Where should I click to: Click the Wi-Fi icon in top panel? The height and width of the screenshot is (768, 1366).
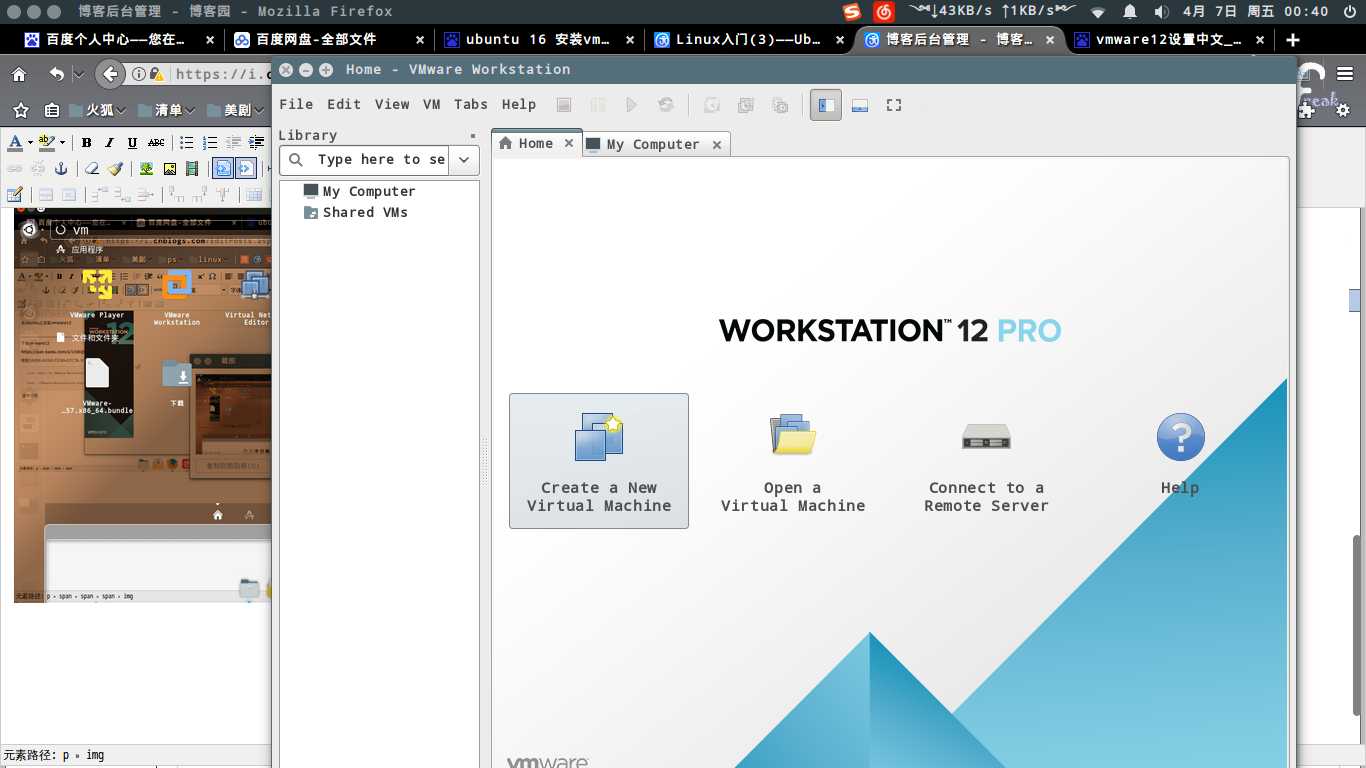pyautogui.click(x=1098, y=12)
